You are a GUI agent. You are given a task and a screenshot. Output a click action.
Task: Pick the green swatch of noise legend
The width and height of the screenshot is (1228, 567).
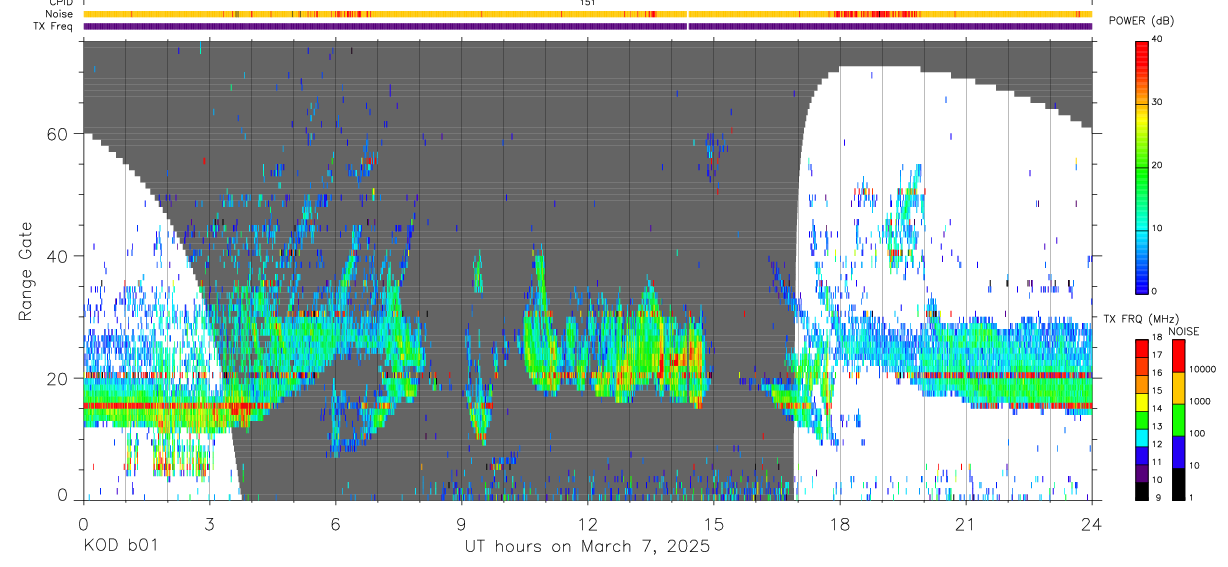coord(1178,420)
